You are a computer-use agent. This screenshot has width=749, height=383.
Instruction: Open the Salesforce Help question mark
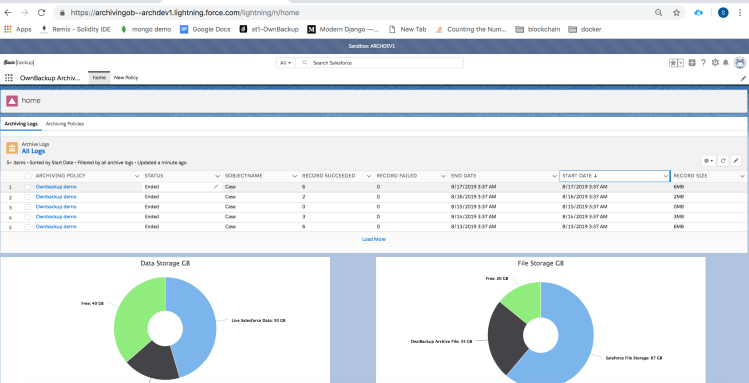703,63
